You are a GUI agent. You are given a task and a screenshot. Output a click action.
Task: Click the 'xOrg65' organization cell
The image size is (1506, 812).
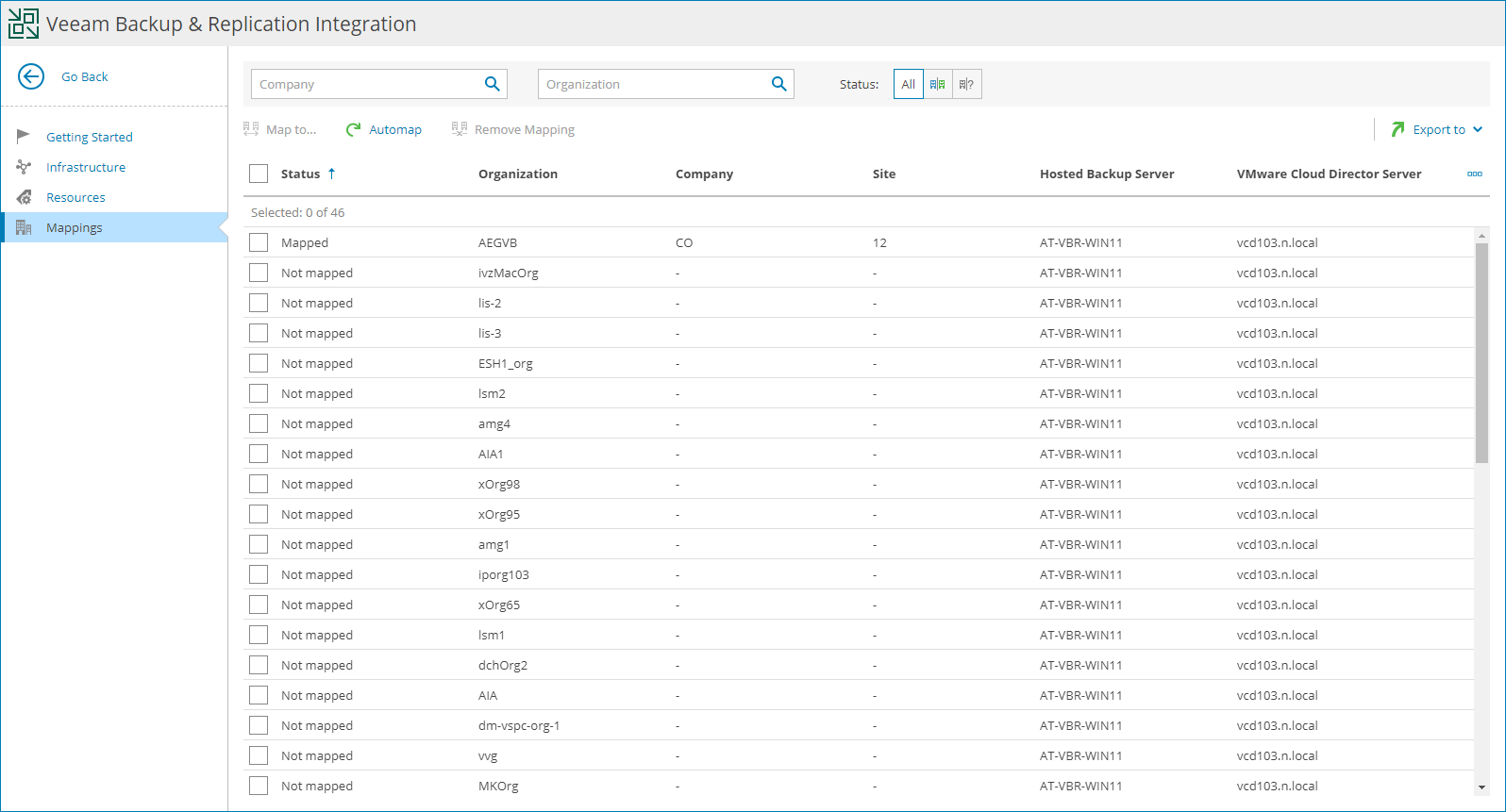[x=499, y=605]
